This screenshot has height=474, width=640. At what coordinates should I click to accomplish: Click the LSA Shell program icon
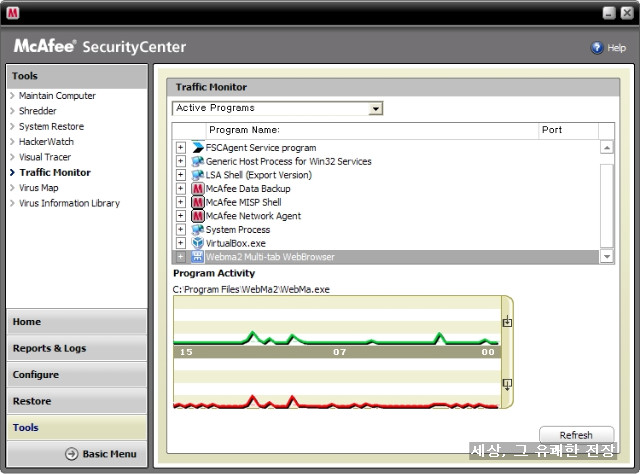pos(198,175)
